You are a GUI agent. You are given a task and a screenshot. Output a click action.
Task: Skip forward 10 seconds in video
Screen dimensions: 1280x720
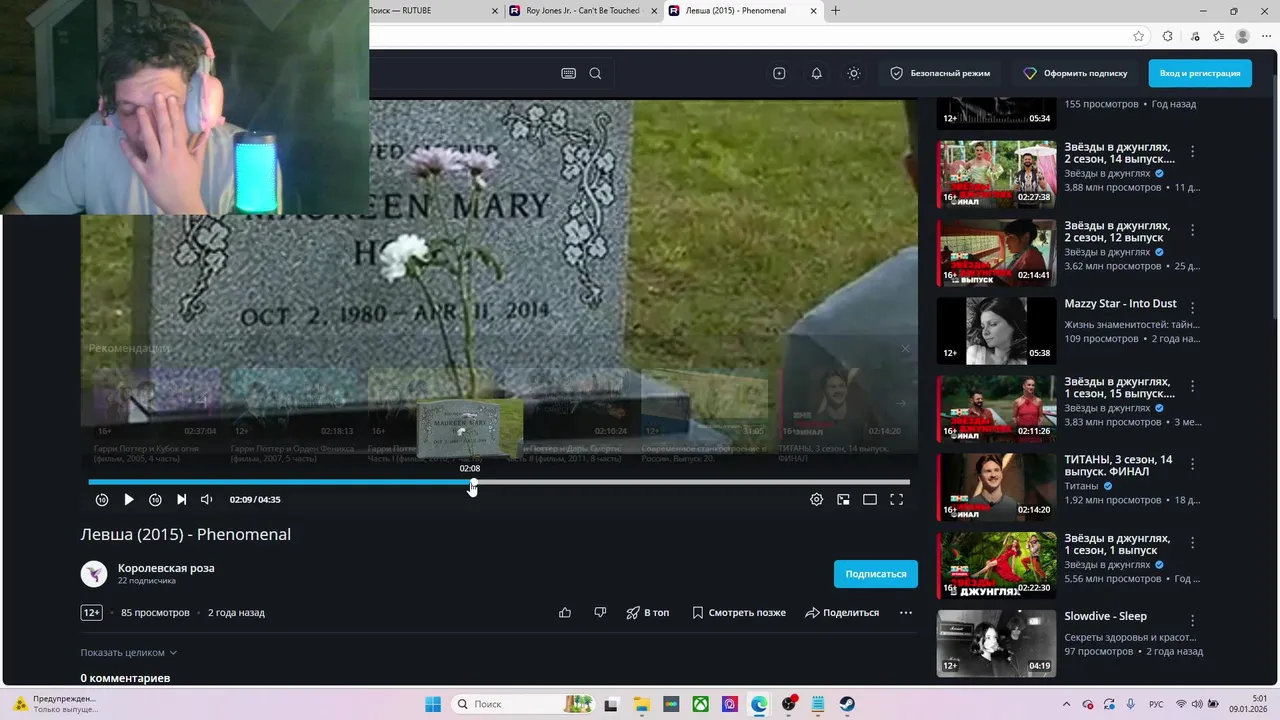(155, 499)
